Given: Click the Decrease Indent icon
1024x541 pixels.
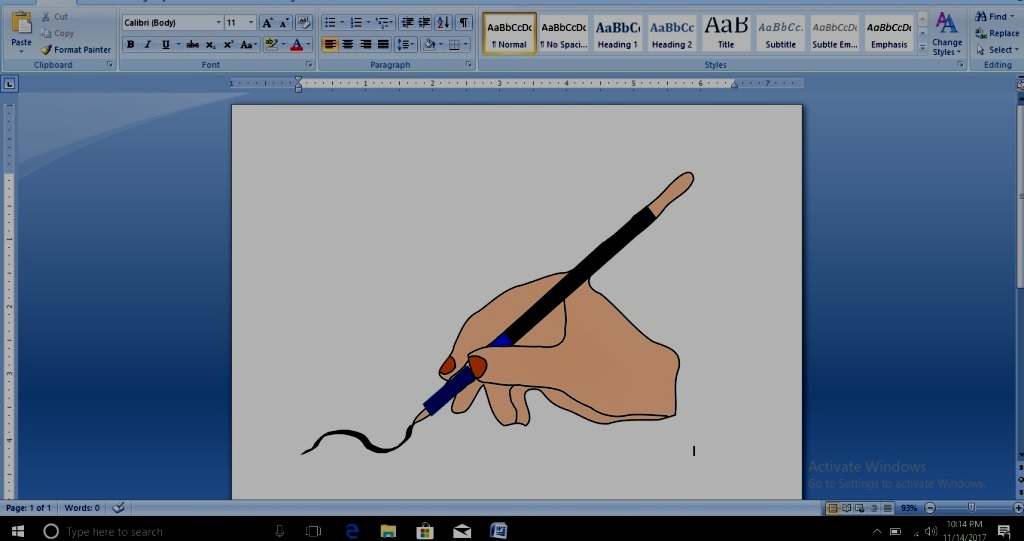Looking at the screenshot, I should coord(408,23).
